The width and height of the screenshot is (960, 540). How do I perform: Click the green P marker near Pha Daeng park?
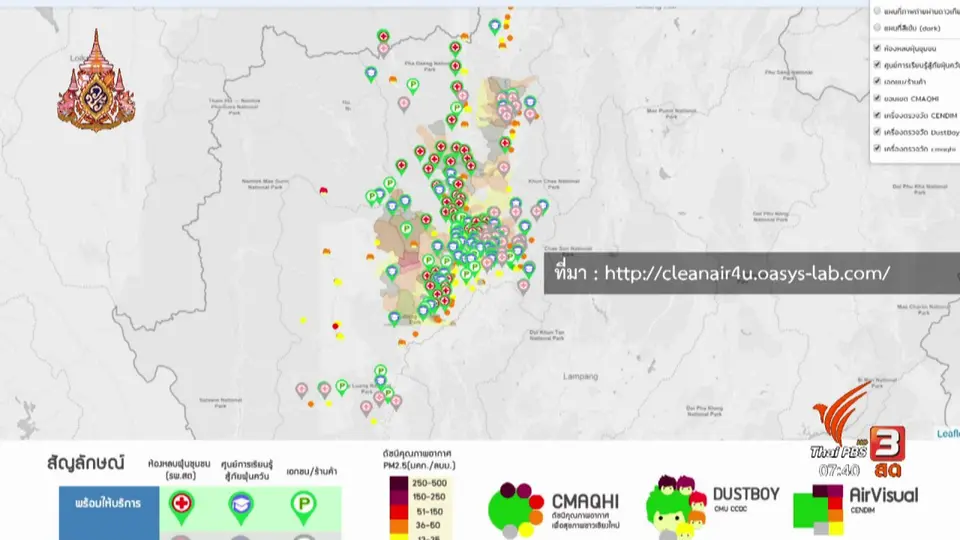413,86
